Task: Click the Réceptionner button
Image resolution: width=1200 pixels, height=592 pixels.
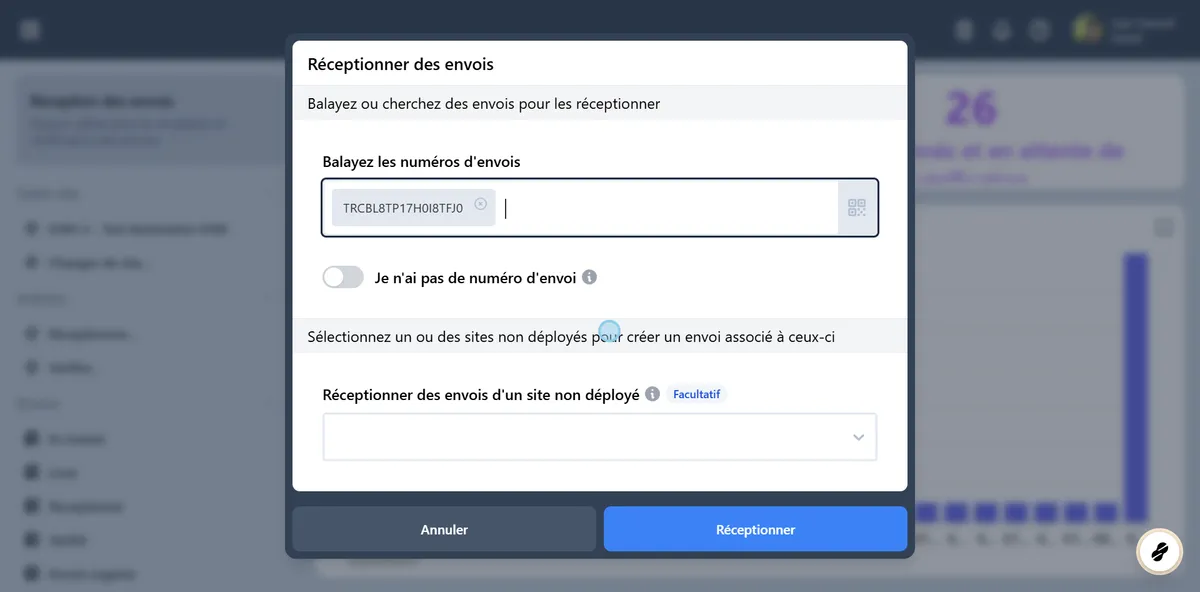Action: click(x=755, y=529)
